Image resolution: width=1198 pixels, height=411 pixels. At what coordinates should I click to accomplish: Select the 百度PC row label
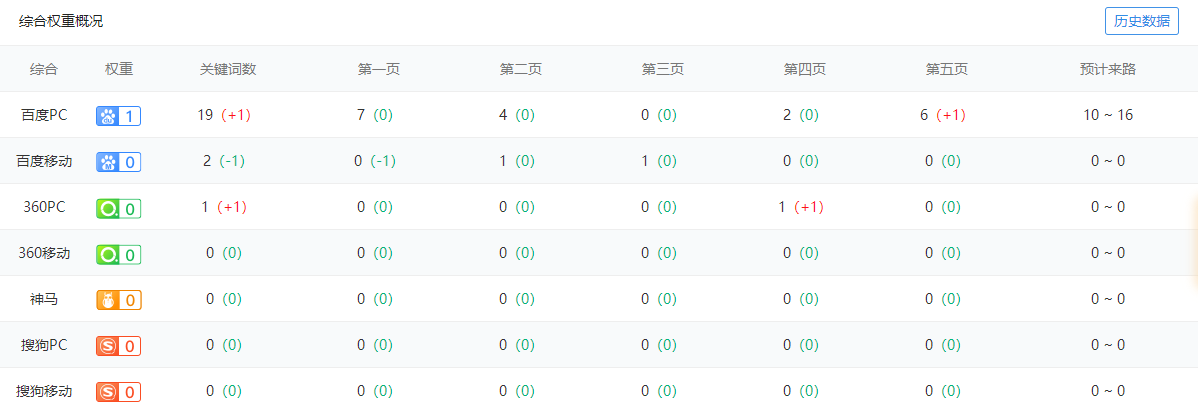44,115
